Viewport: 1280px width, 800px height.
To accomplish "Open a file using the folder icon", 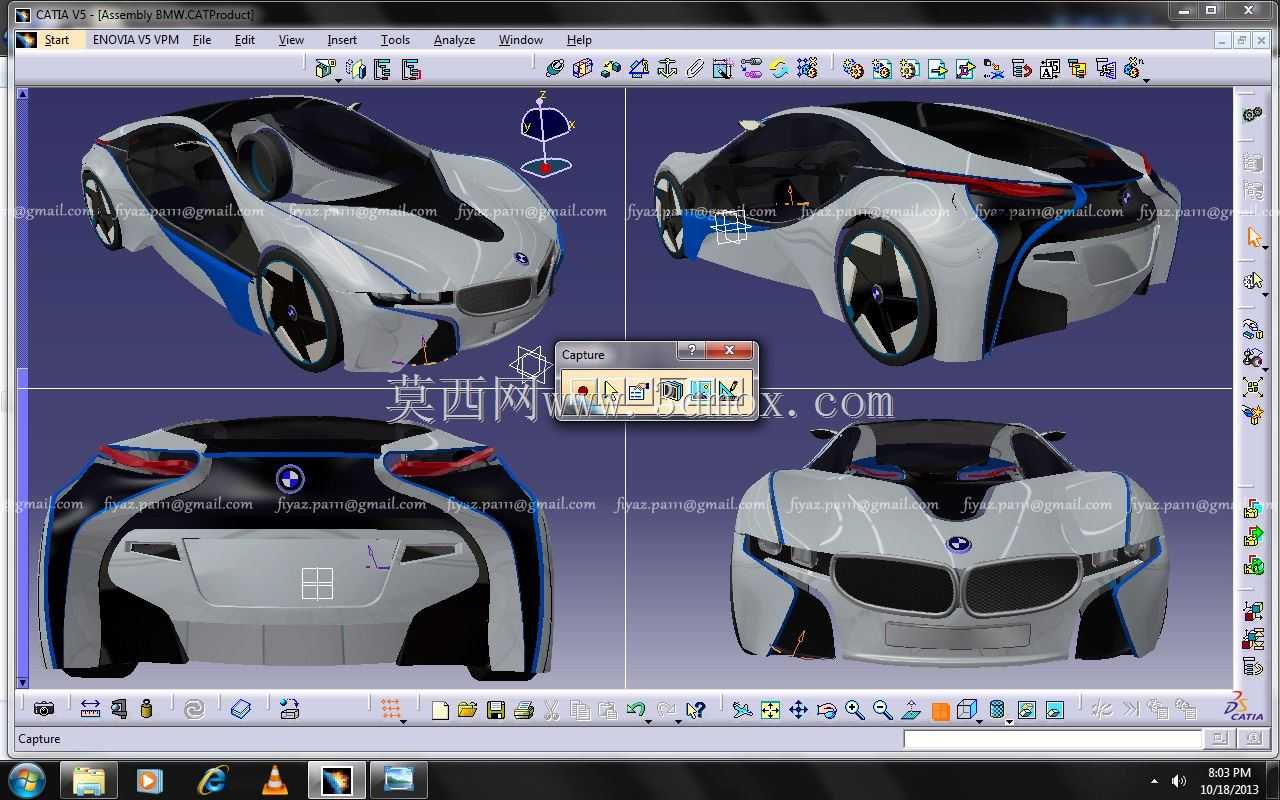I will tap(467, 710).
